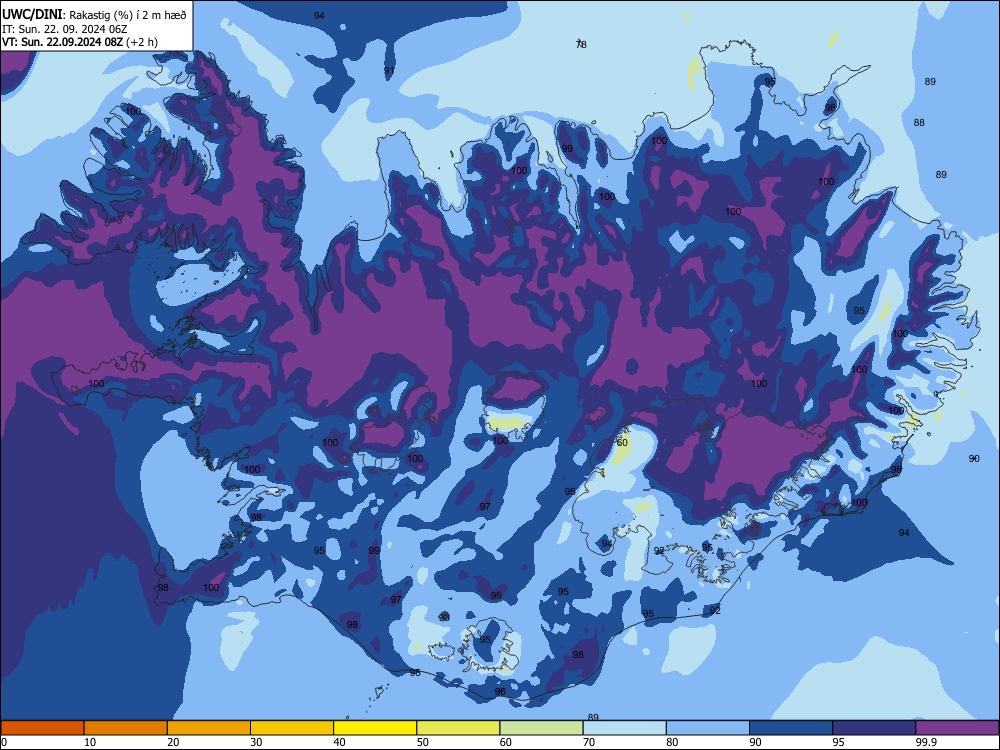The width and height of the screenshot is (1000, 750).
Task: Click the 'VT: Sun. 22.09.2024 08Z' line
Action: click(x=62, y=42)
